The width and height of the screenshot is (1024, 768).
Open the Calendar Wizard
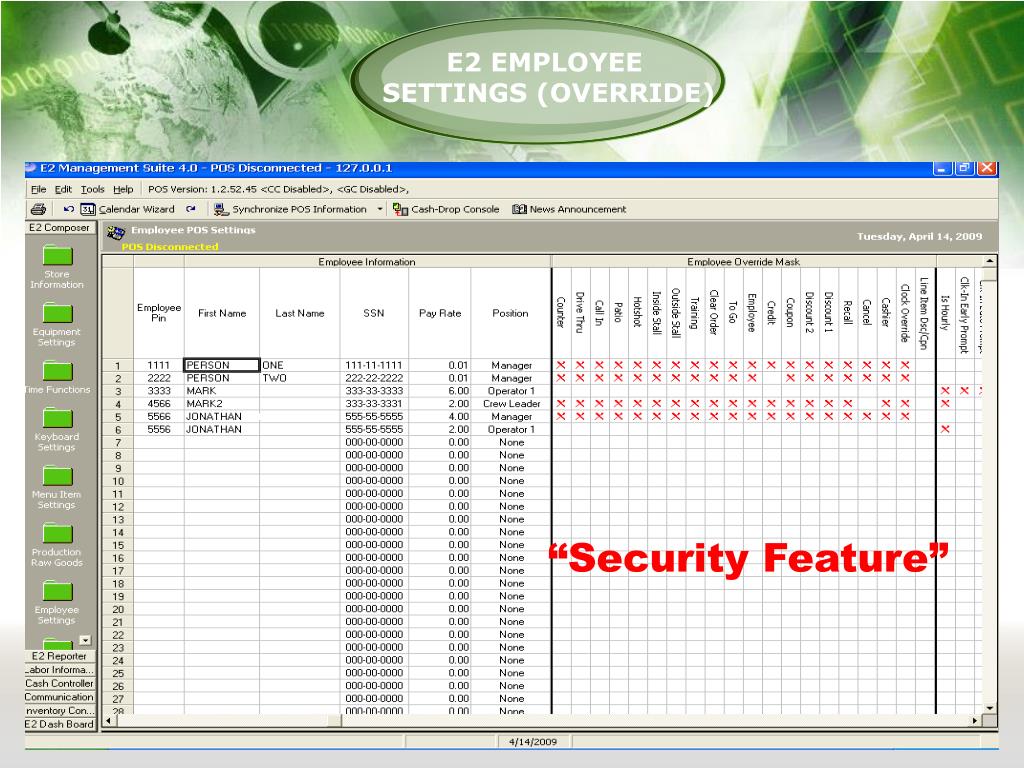pos(128,210)
